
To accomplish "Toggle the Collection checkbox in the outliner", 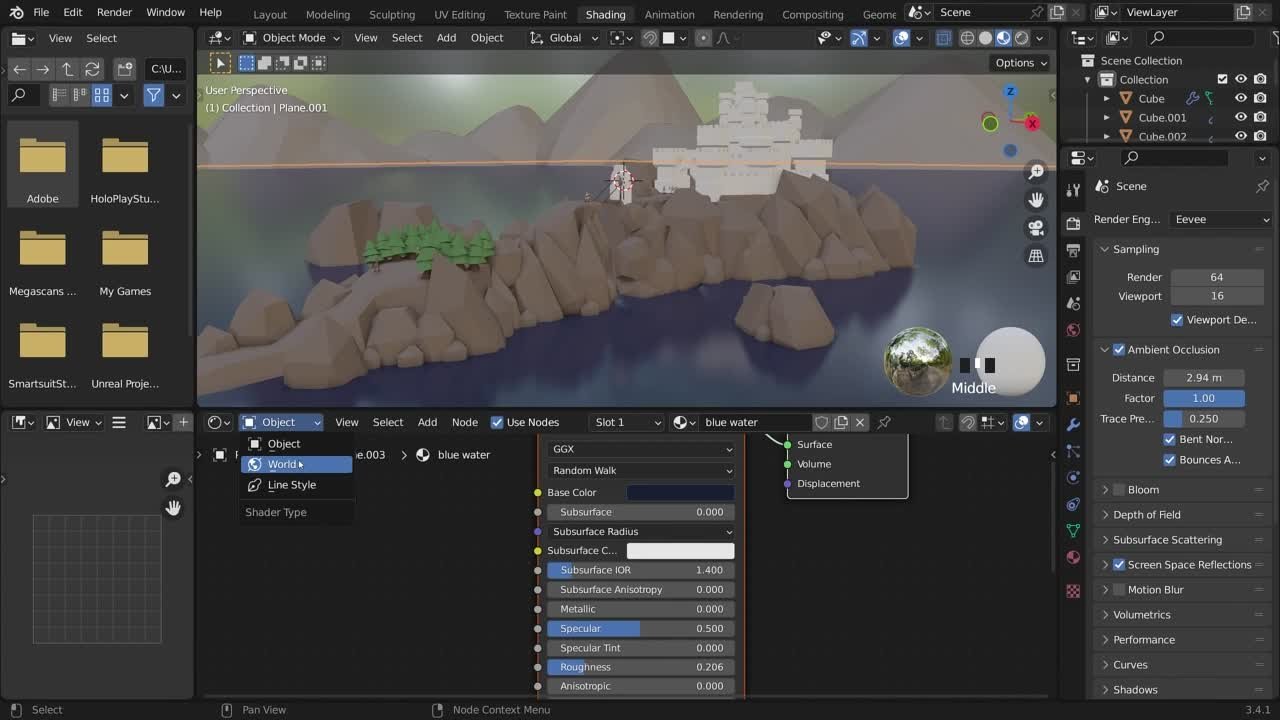I will click(x=1223, y=79).
